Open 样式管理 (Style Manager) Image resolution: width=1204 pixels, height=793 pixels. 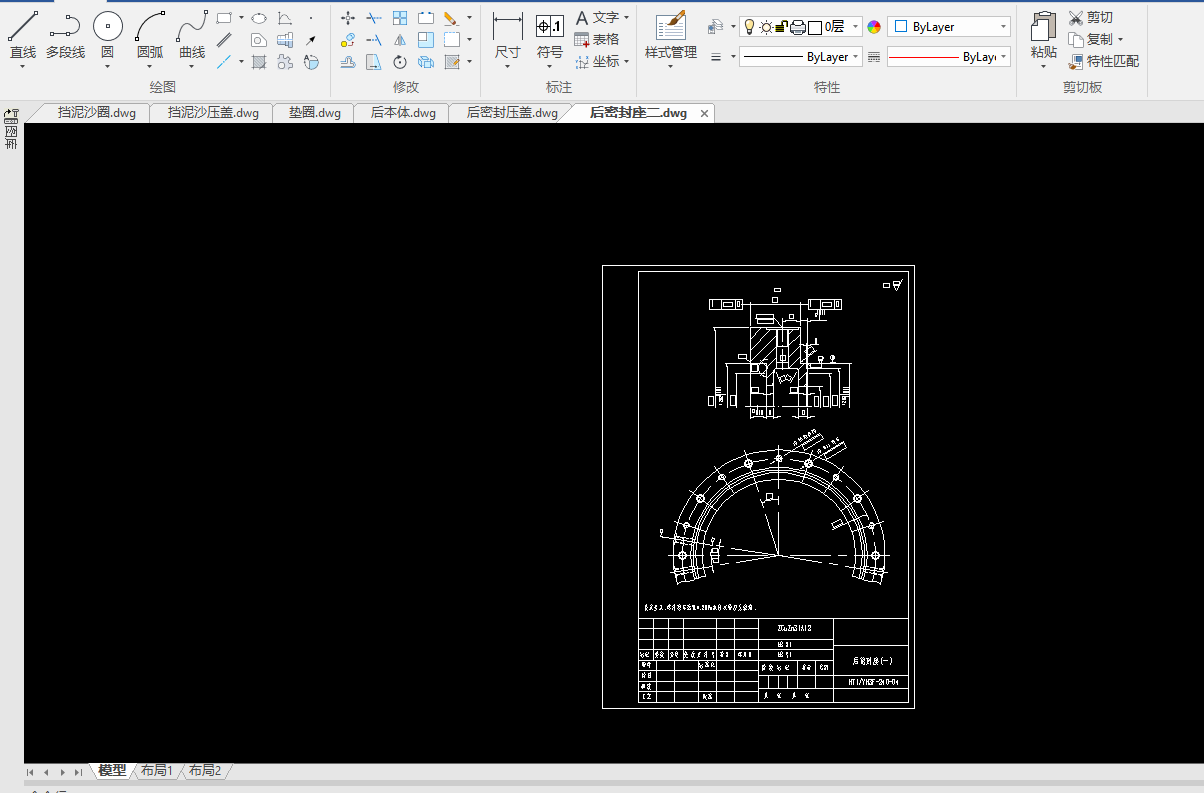pyautogui.click(x=670, y=28)
